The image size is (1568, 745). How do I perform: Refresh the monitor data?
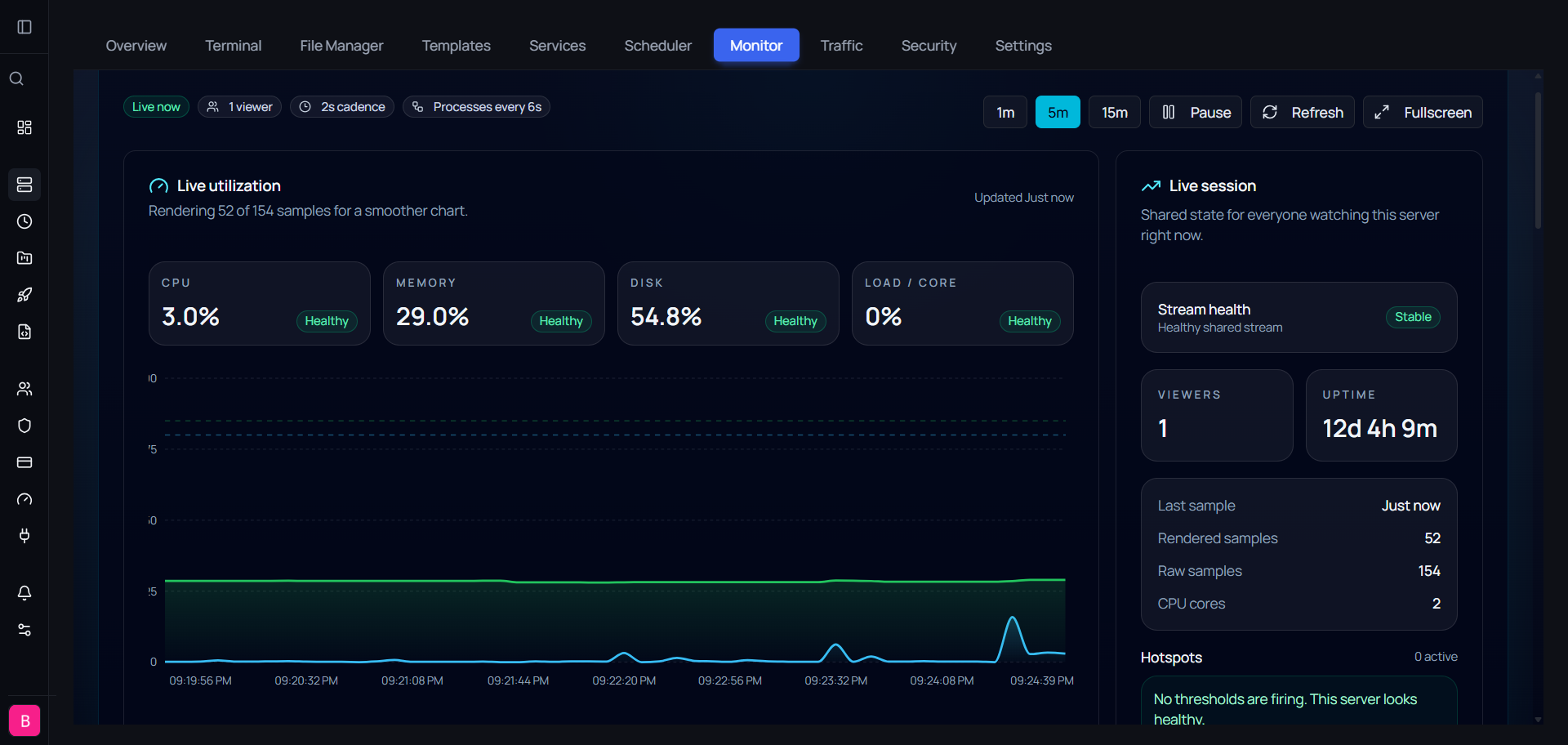[x=1303, y=112]
